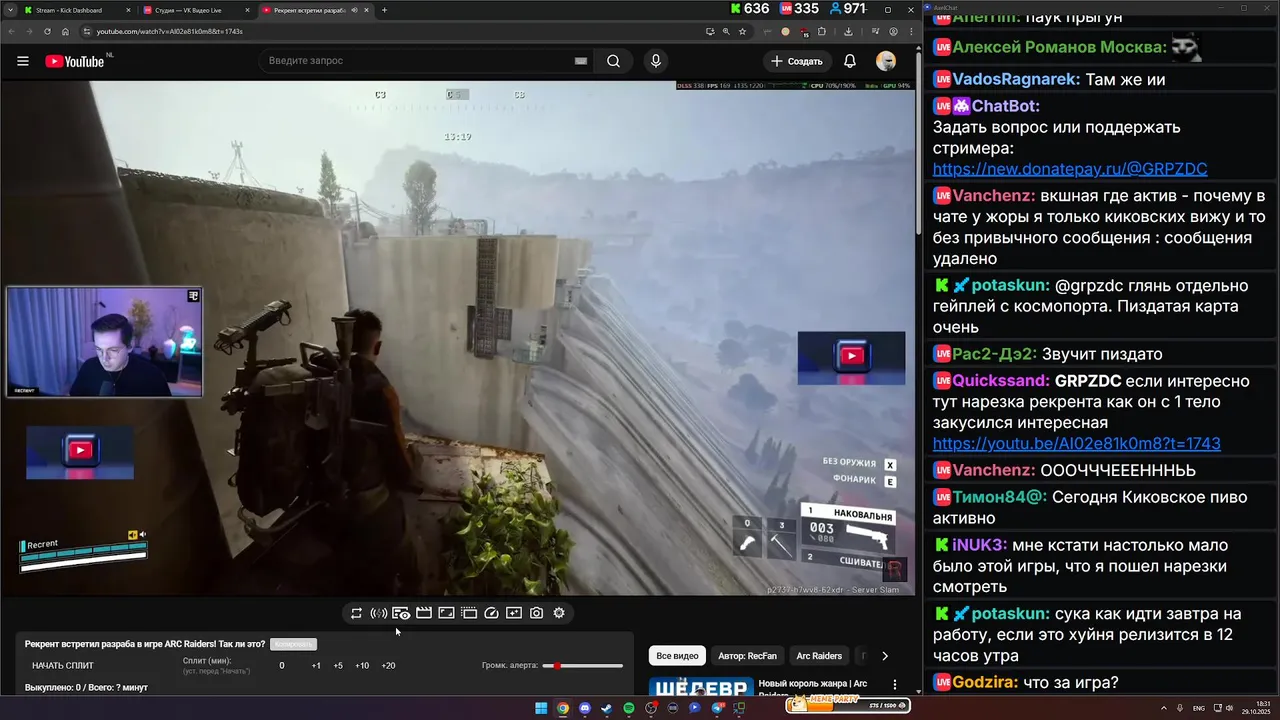1280x720 pixels.
Task: Open the donatepay.ru link in chat
Action: point(1070,169)
